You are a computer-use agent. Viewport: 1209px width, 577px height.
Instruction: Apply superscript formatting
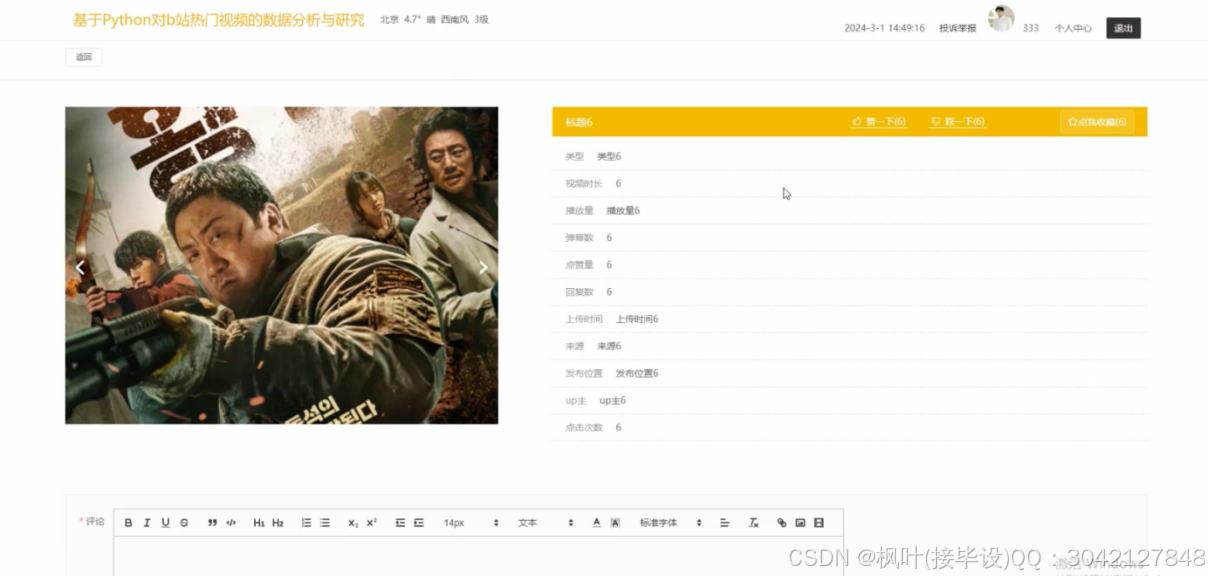372,523
